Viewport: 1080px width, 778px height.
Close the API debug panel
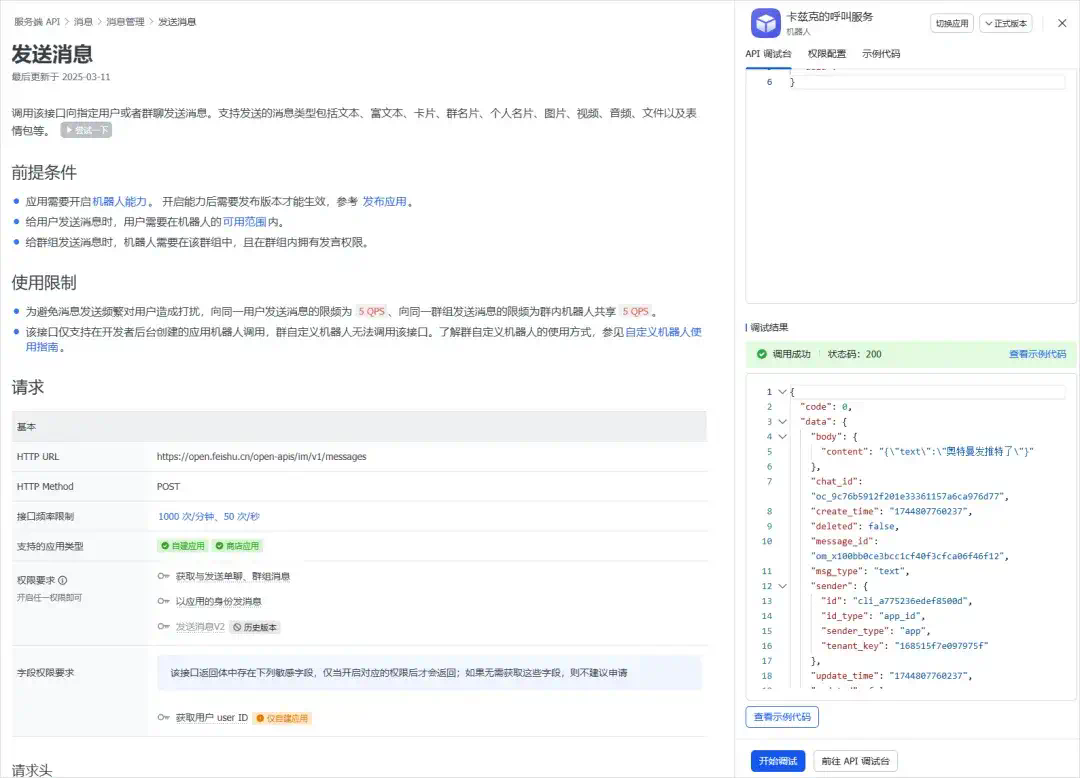tap(1062, 23)
